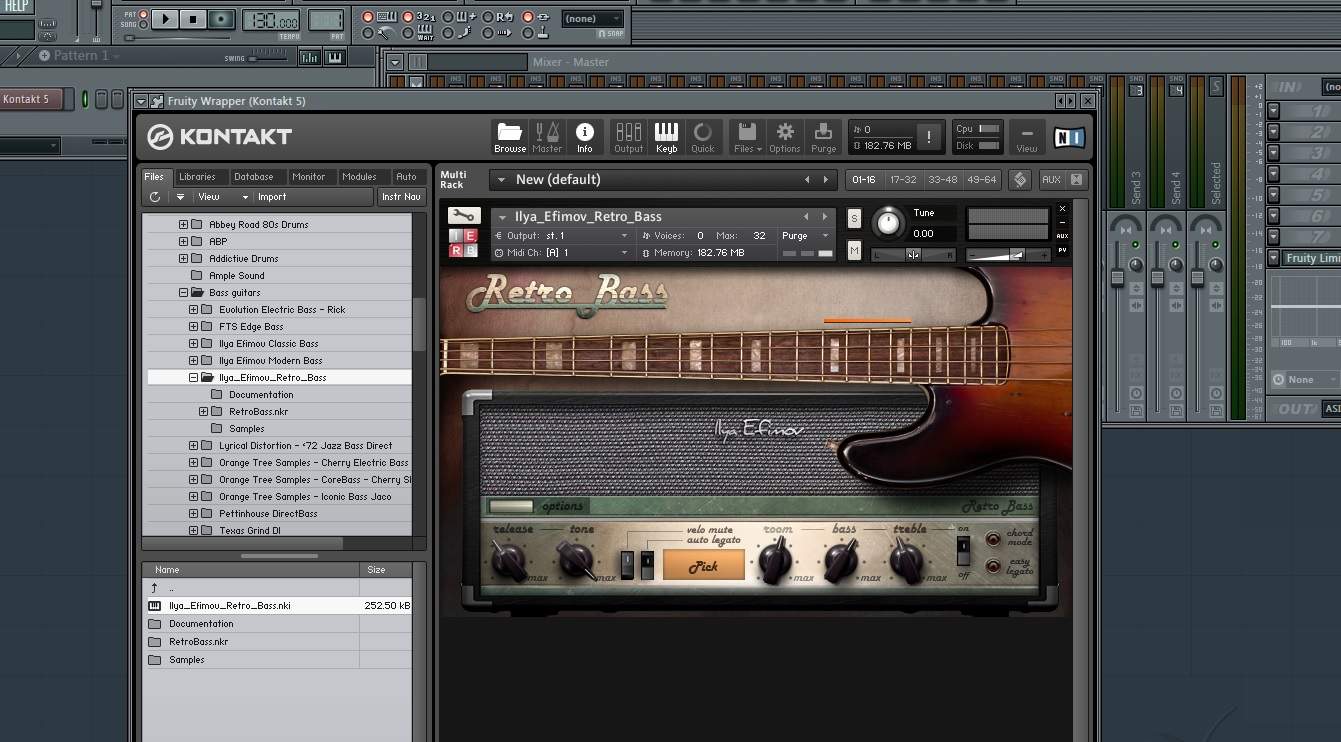Mute the Retro Bass instrument
The height and width of the screenshot is (742, 1341).
click(854, 251)
